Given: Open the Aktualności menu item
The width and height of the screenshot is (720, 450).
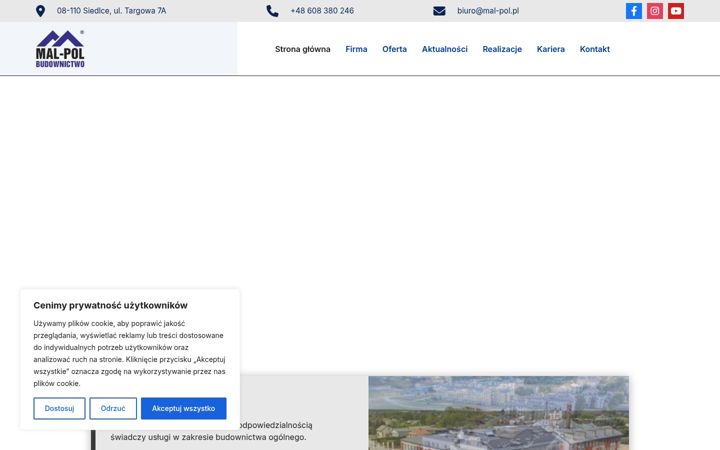Looking at the screenshot, I should [x=444, y=49].
